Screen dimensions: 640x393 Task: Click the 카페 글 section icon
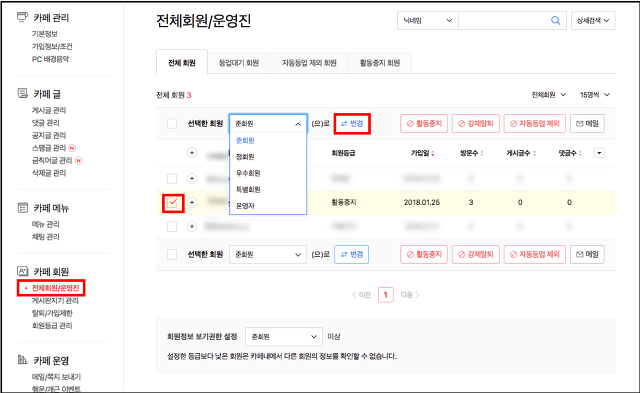point(22,93)
